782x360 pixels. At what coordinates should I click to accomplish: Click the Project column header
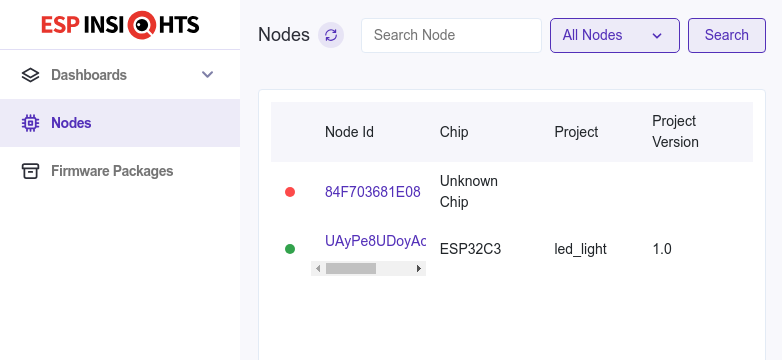[x=576, y=132]
